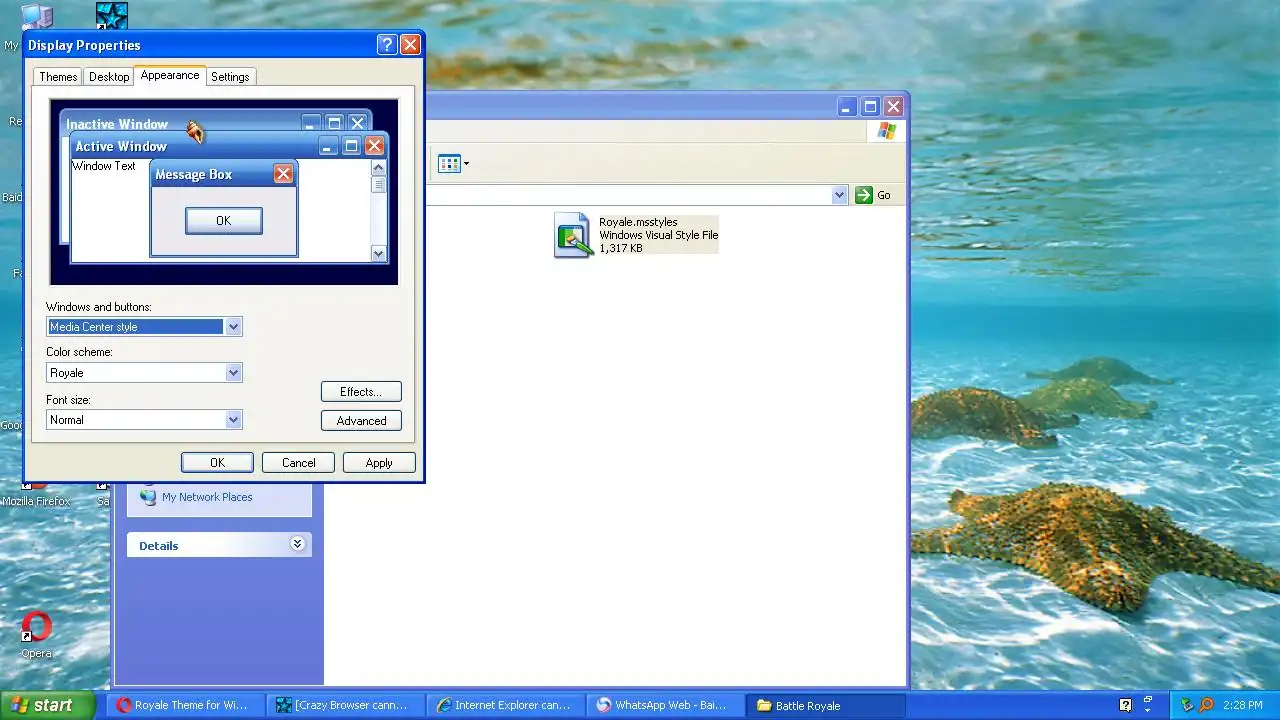Expand the Explorer address bar dropdown
The width and height of the screenshot is (1280, 720).
click(x=839, y=195)
